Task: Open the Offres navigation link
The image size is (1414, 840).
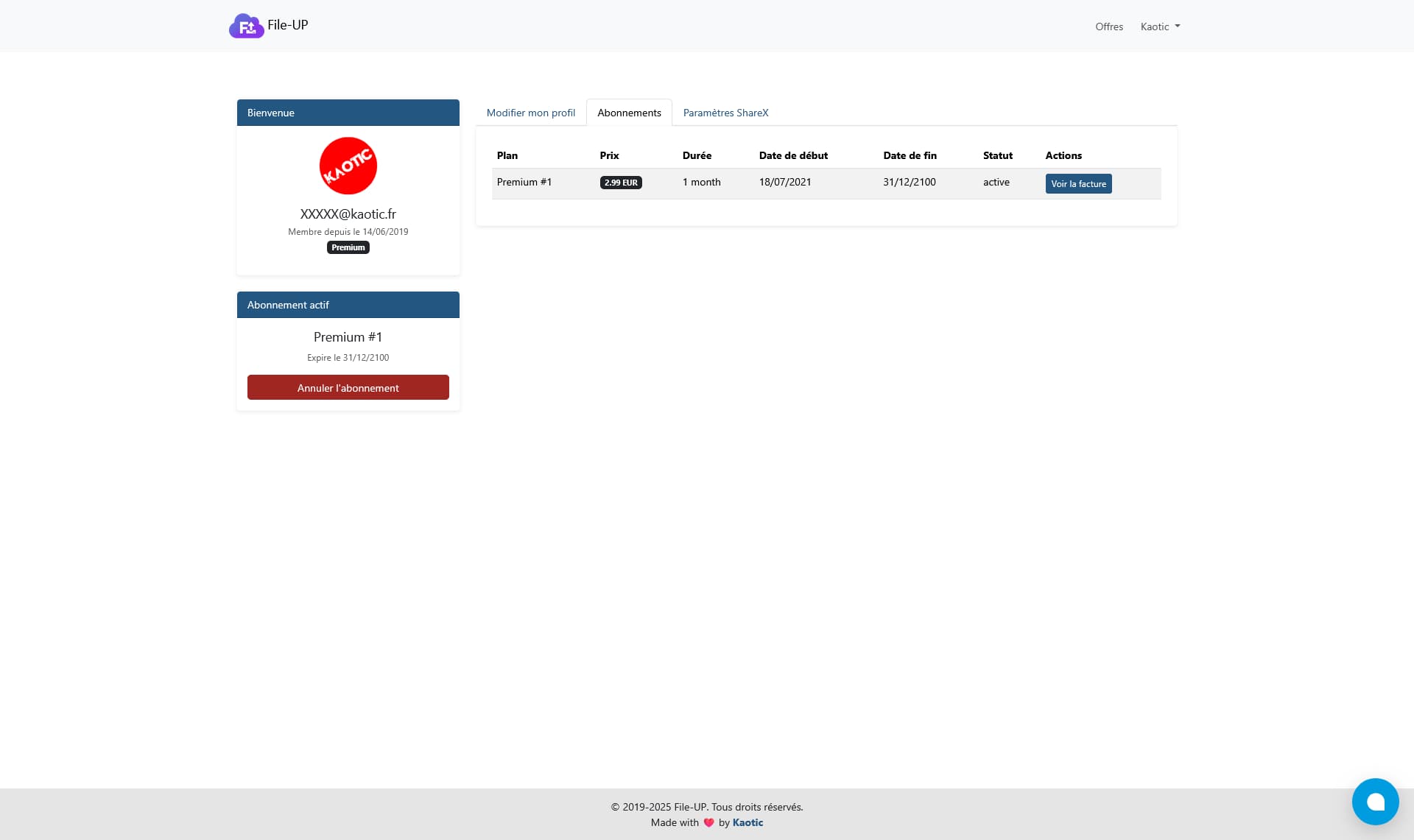Action: tap(1108, 27)
